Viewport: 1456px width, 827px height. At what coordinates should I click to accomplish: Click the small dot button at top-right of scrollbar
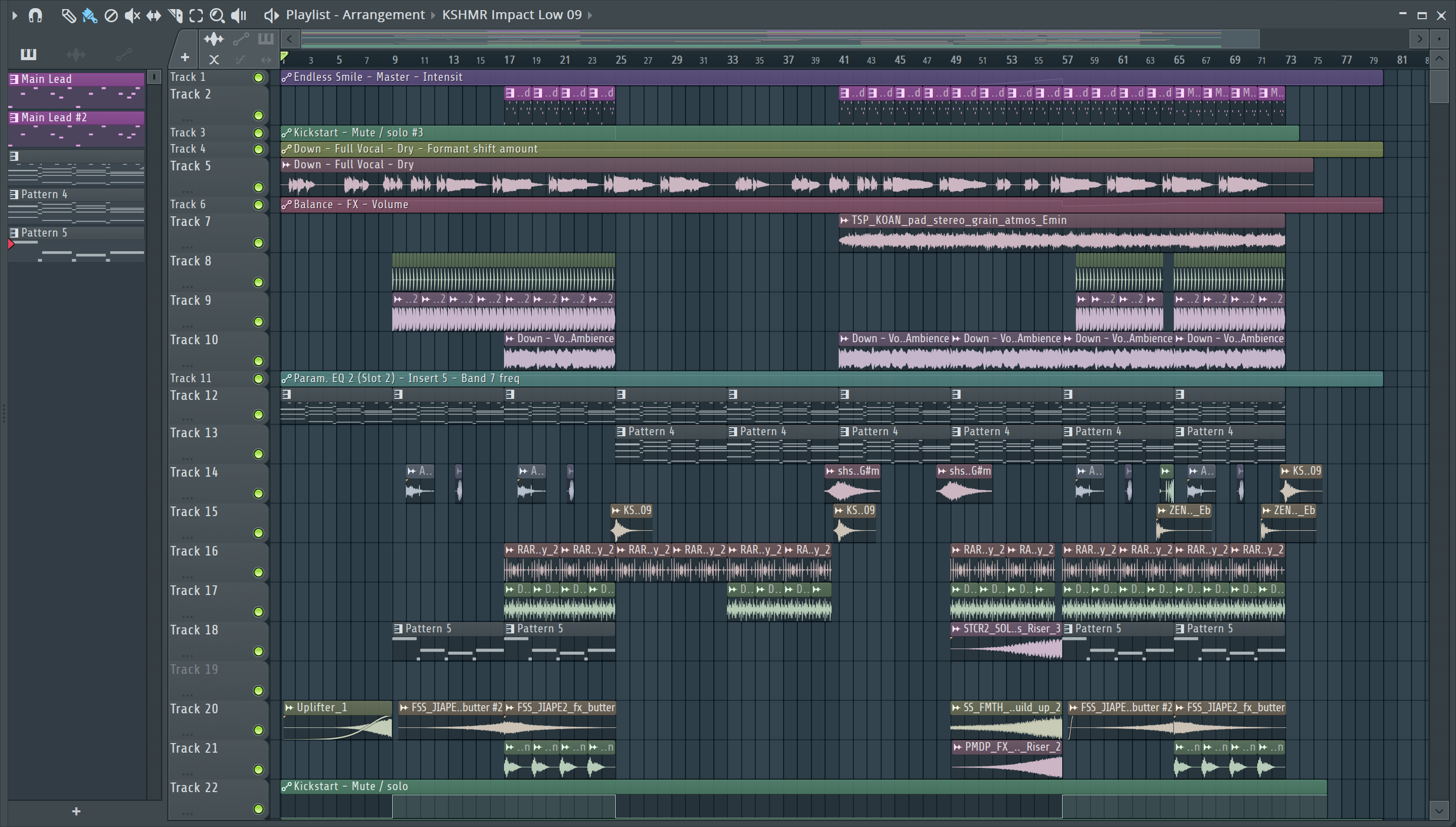click(1439, 39)
